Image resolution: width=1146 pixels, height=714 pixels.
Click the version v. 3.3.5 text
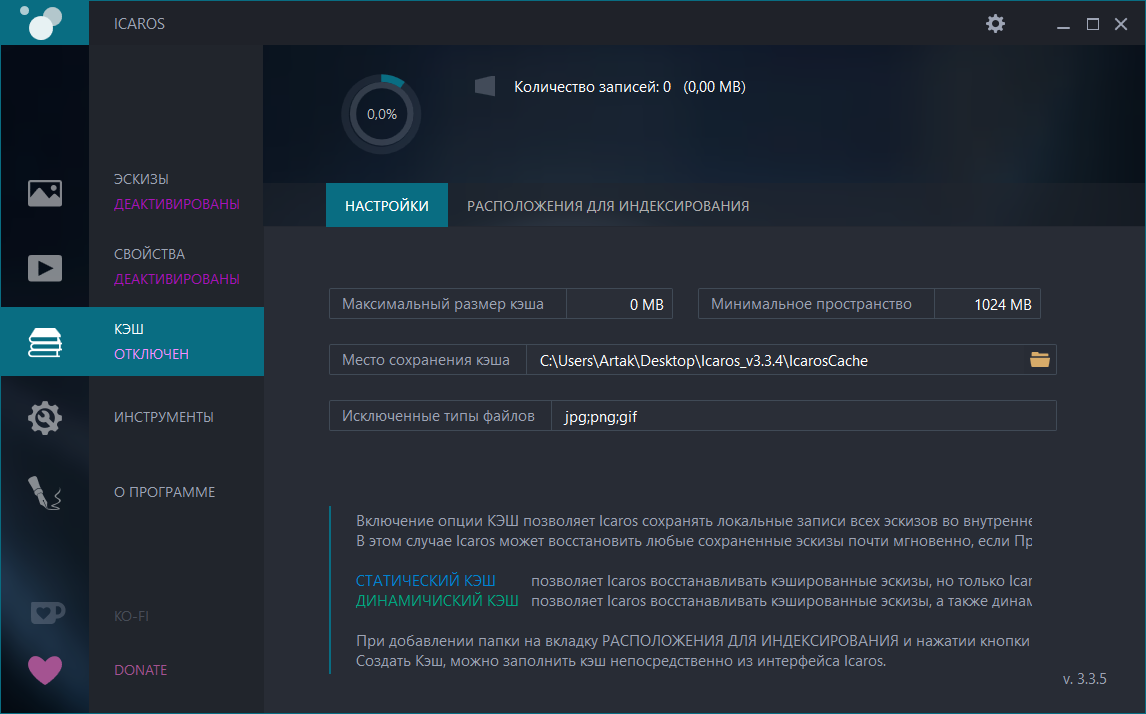coord(1085,679)
